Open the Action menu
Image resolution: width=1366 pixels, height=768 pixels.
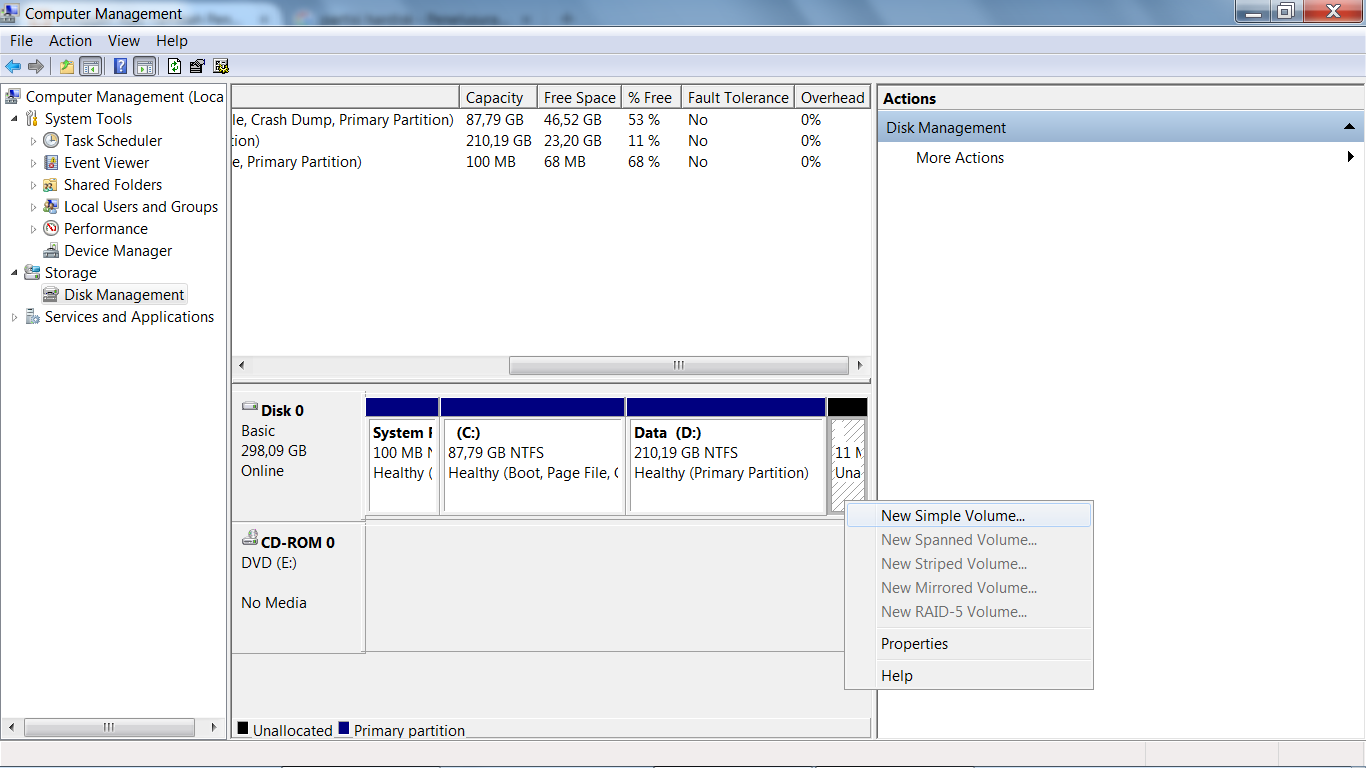[70, 41]
